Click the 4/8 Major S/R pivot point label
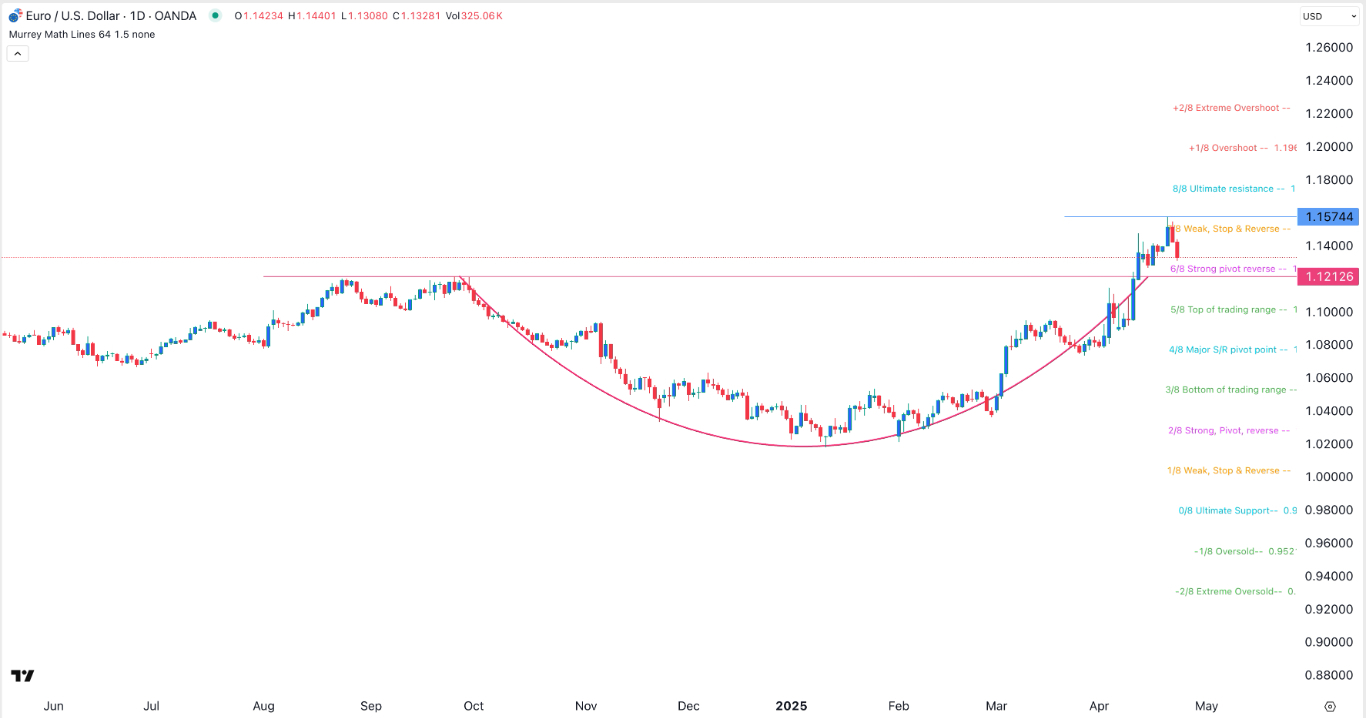1366x718 pixels. click(x=1233, y=350)
